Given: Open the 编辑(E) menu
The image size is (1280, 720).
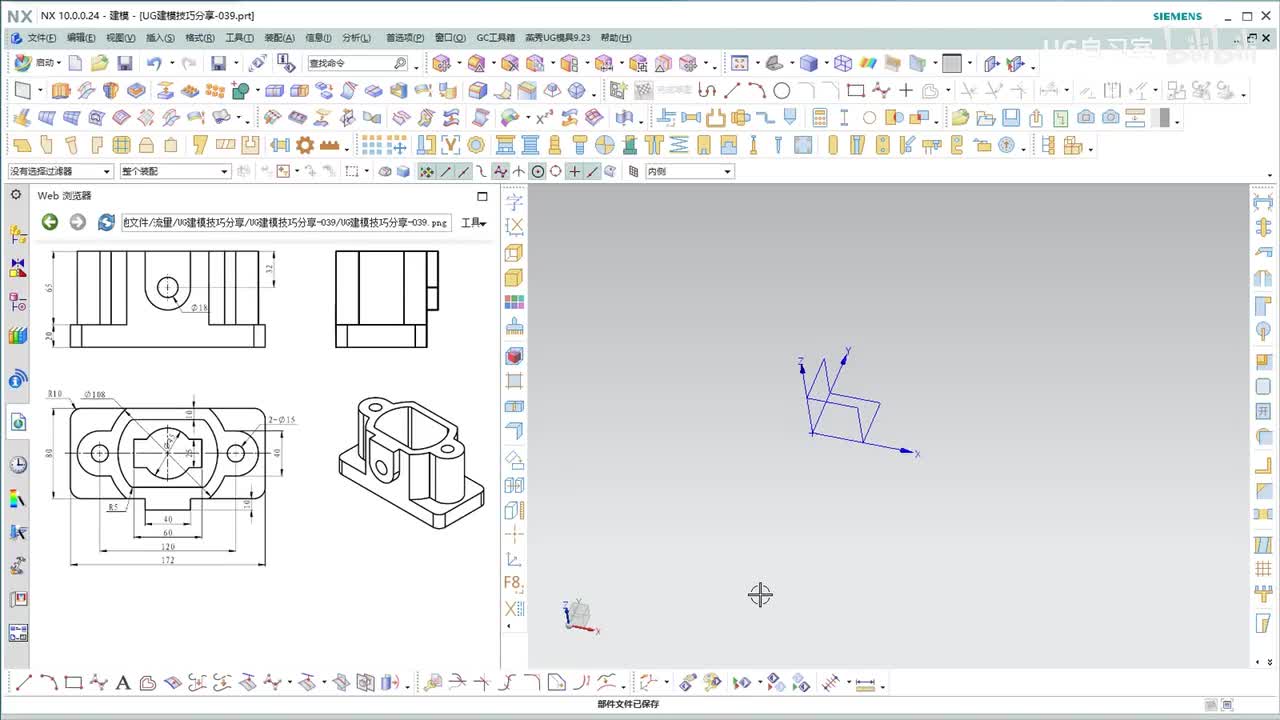Looking at the screenshot, I should [81, 38].
